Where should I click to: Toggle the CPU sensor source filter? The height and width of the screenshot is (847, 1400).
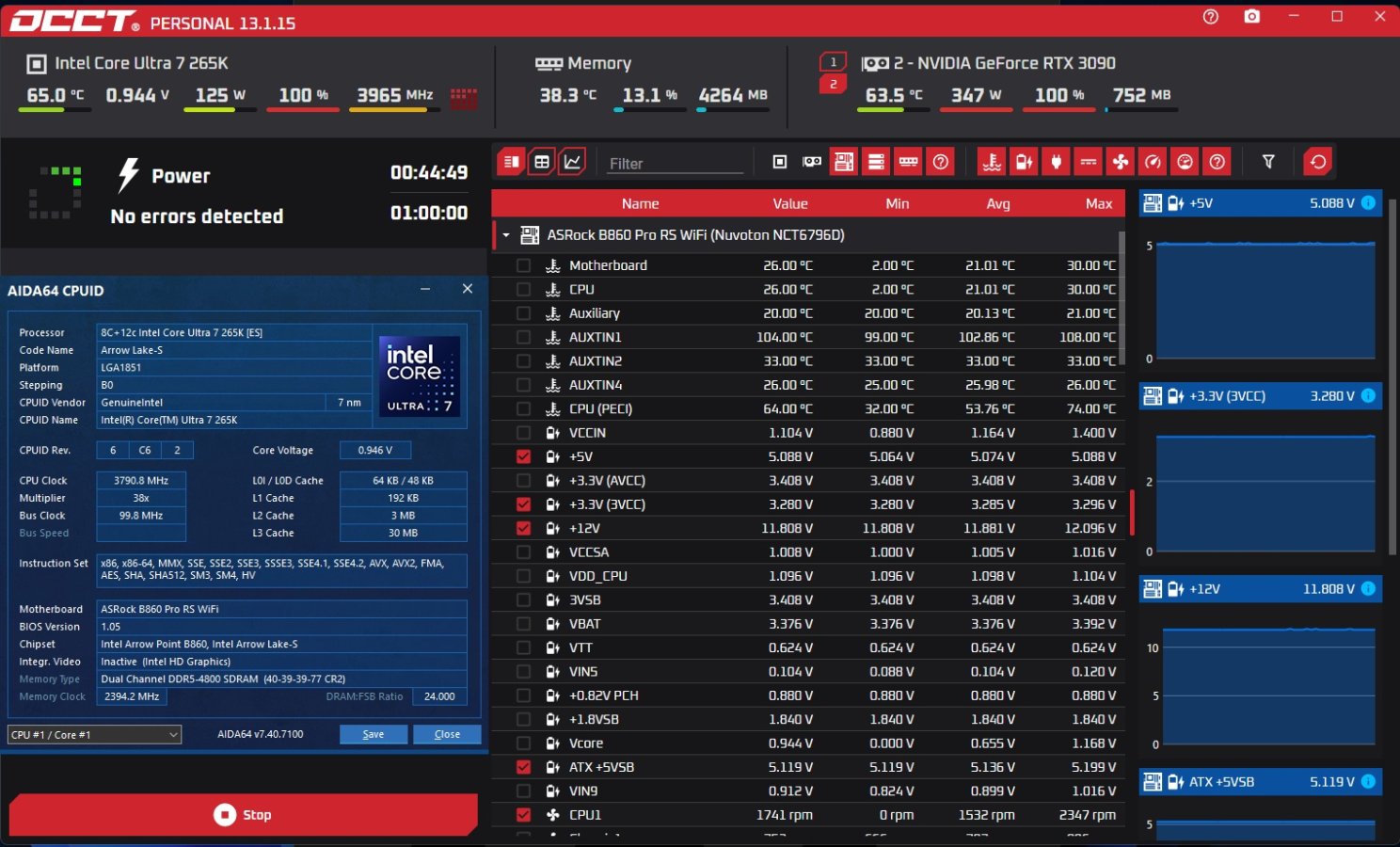coord(780,162)
